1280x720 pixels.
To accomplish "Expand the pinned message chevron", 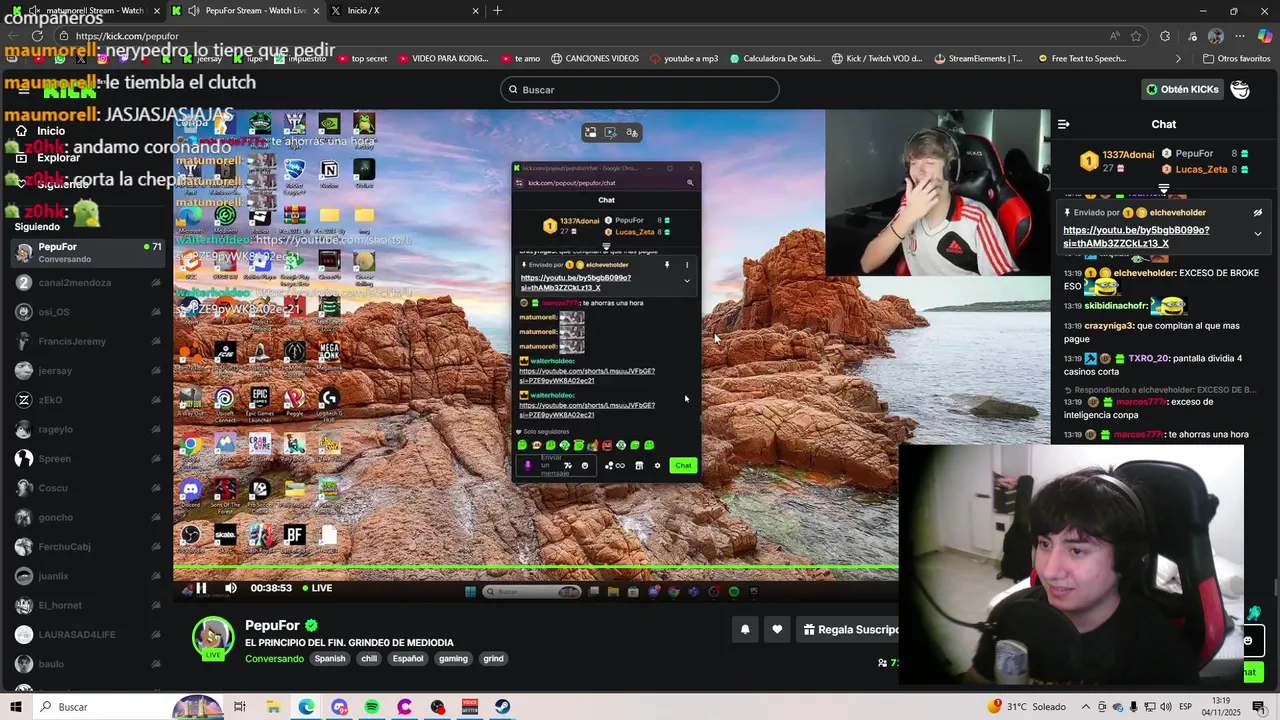I will [1258, 234].
